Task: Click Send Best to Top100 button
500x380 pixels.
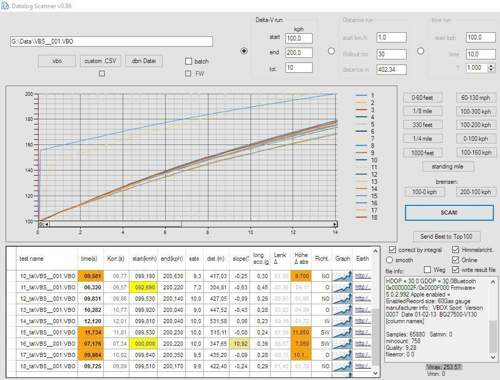Action: 446,236
